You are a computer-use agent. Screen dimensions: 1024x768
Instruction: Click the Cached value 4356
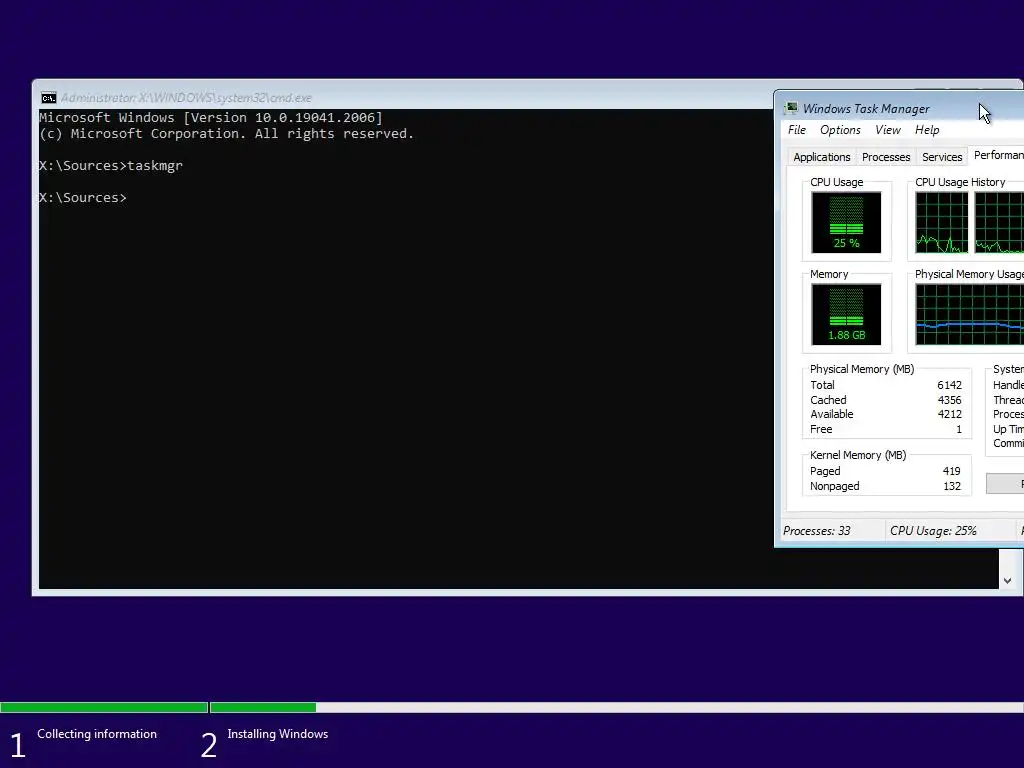(949, 400)
